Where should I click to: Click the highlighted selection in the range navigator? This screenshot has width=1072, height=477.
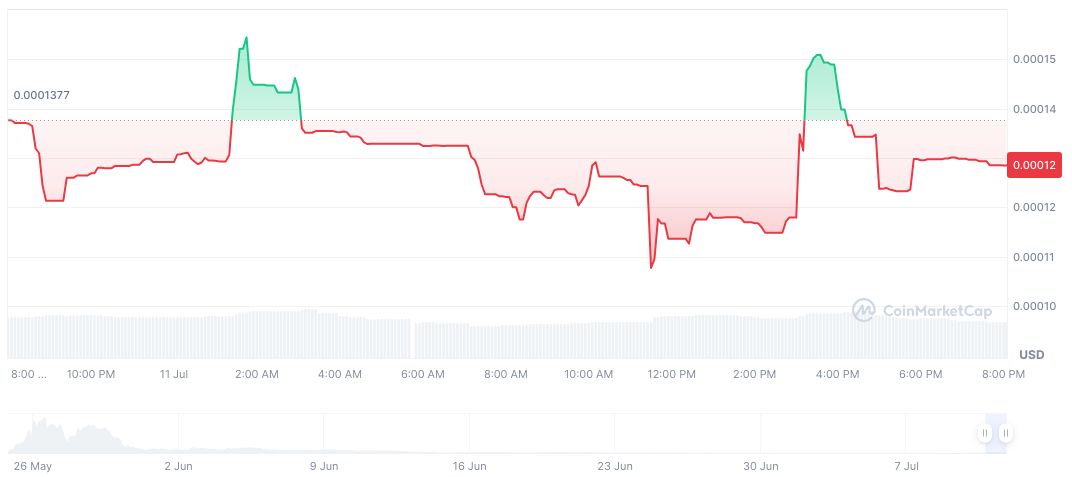click(x=996, y=433)
